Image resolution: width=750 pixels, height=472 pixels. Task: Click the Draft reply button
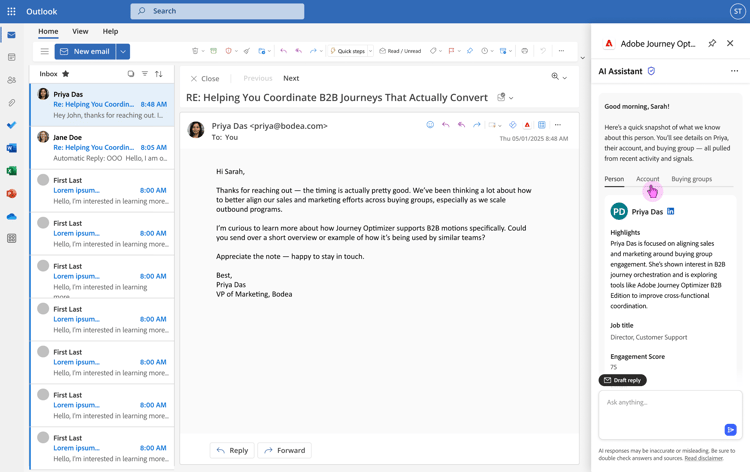(623, 380)
